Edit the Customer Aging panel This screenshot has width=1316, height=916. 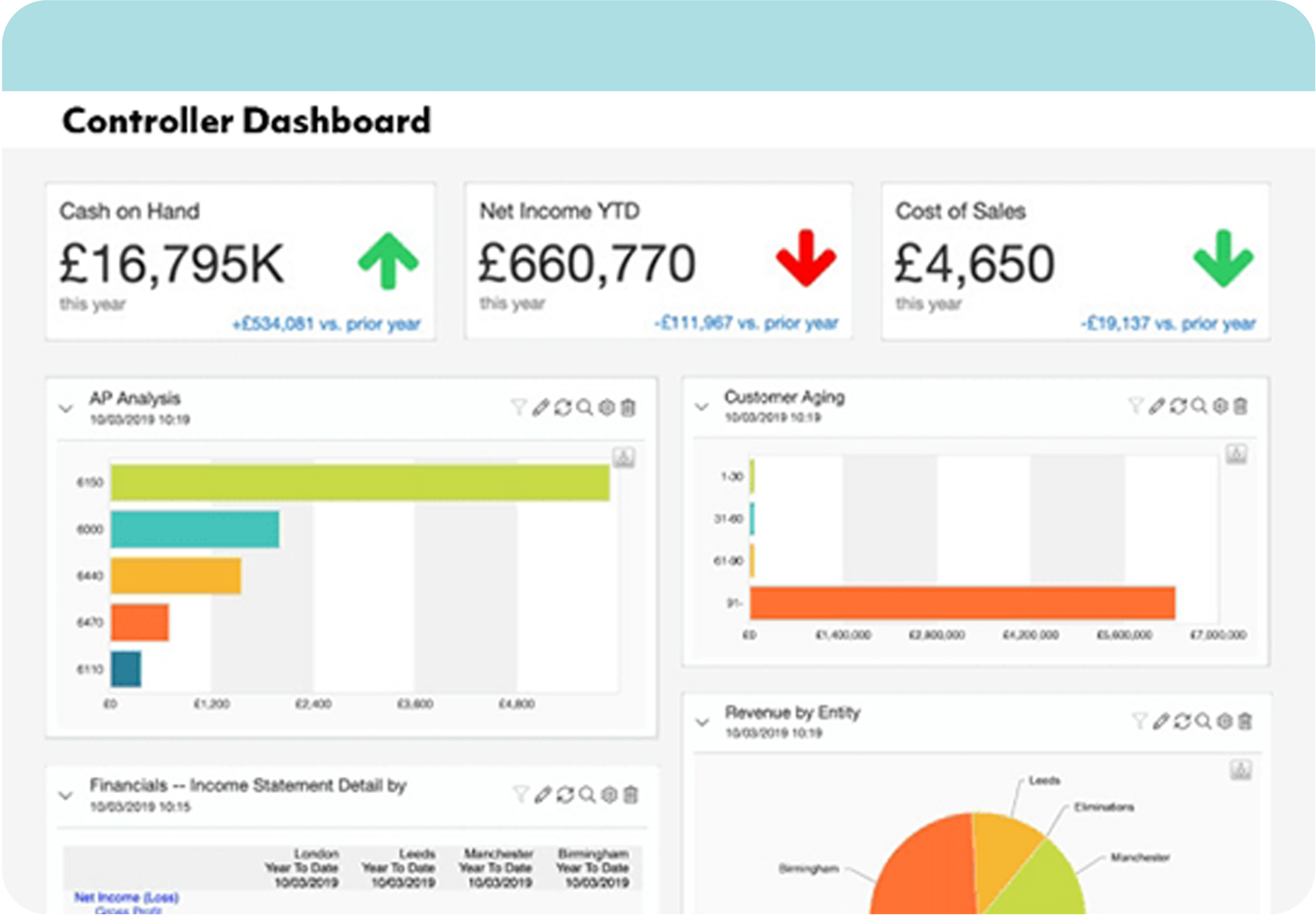pos(1157,405)
